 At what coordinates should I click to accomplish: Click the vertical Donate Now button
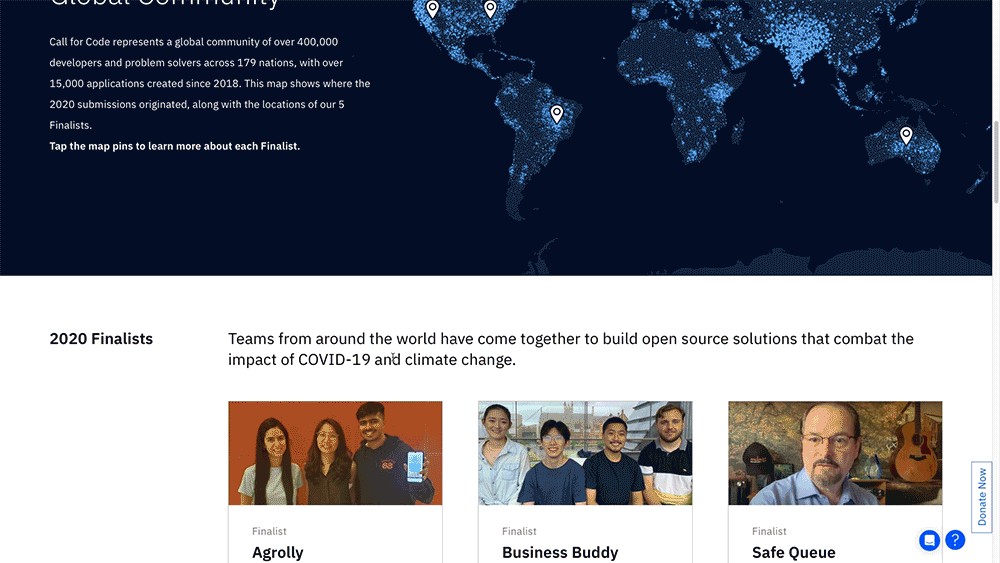[982, 497]
